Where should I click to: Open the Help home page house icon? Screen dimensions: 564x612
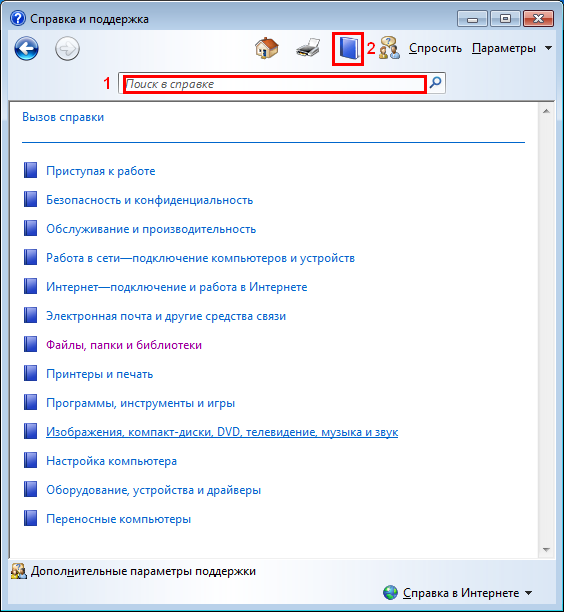(x=267, y=48)
